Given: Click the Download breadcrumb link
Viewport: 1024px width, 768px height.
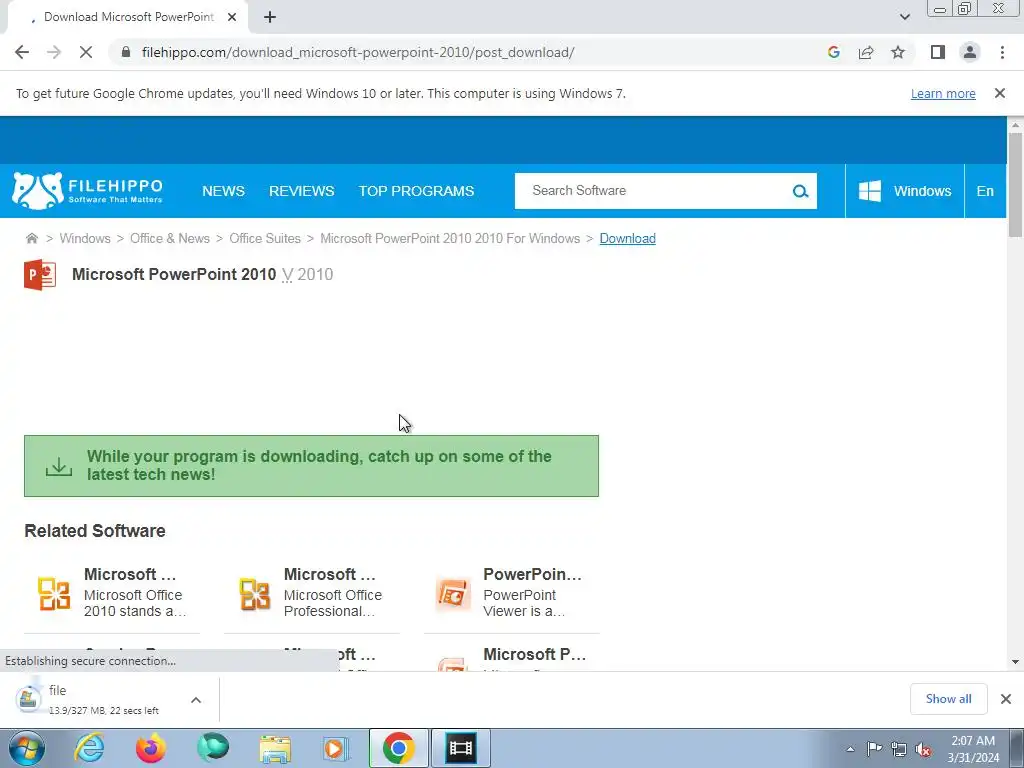Looking at the screenshot, I should 628,238.
